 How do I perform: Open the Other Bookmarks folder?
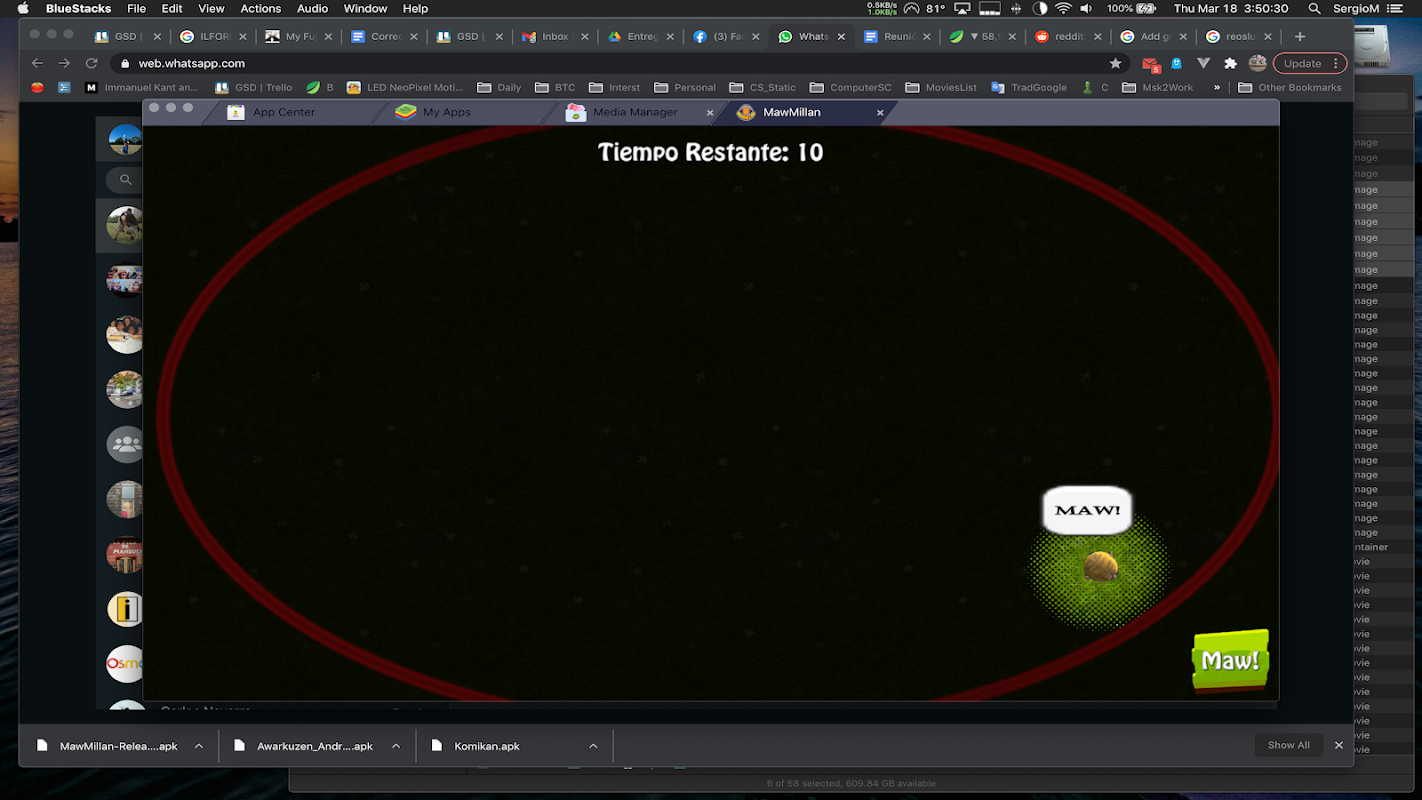point(1290,87)
